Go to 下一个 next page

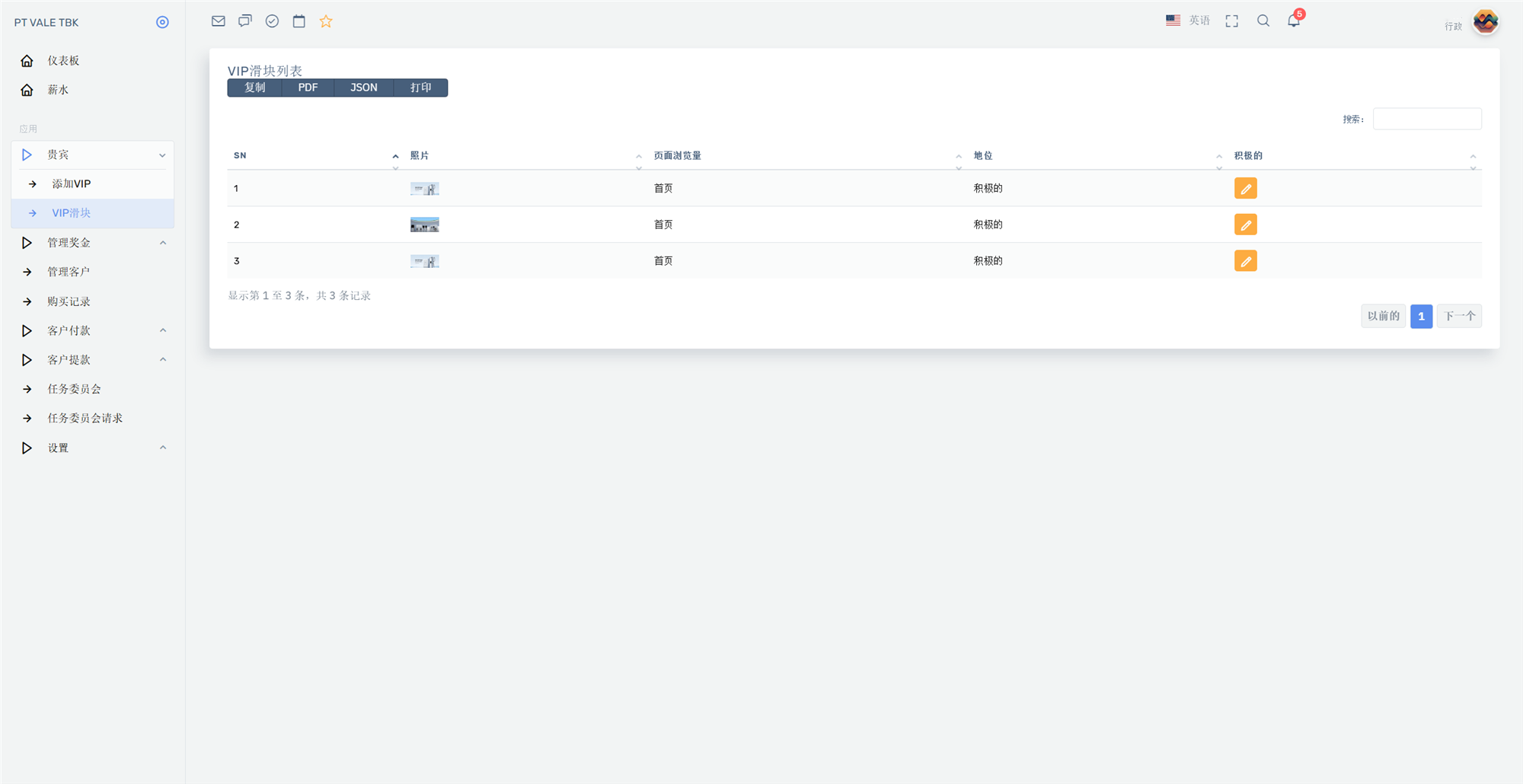click(x=1459, y=316)
